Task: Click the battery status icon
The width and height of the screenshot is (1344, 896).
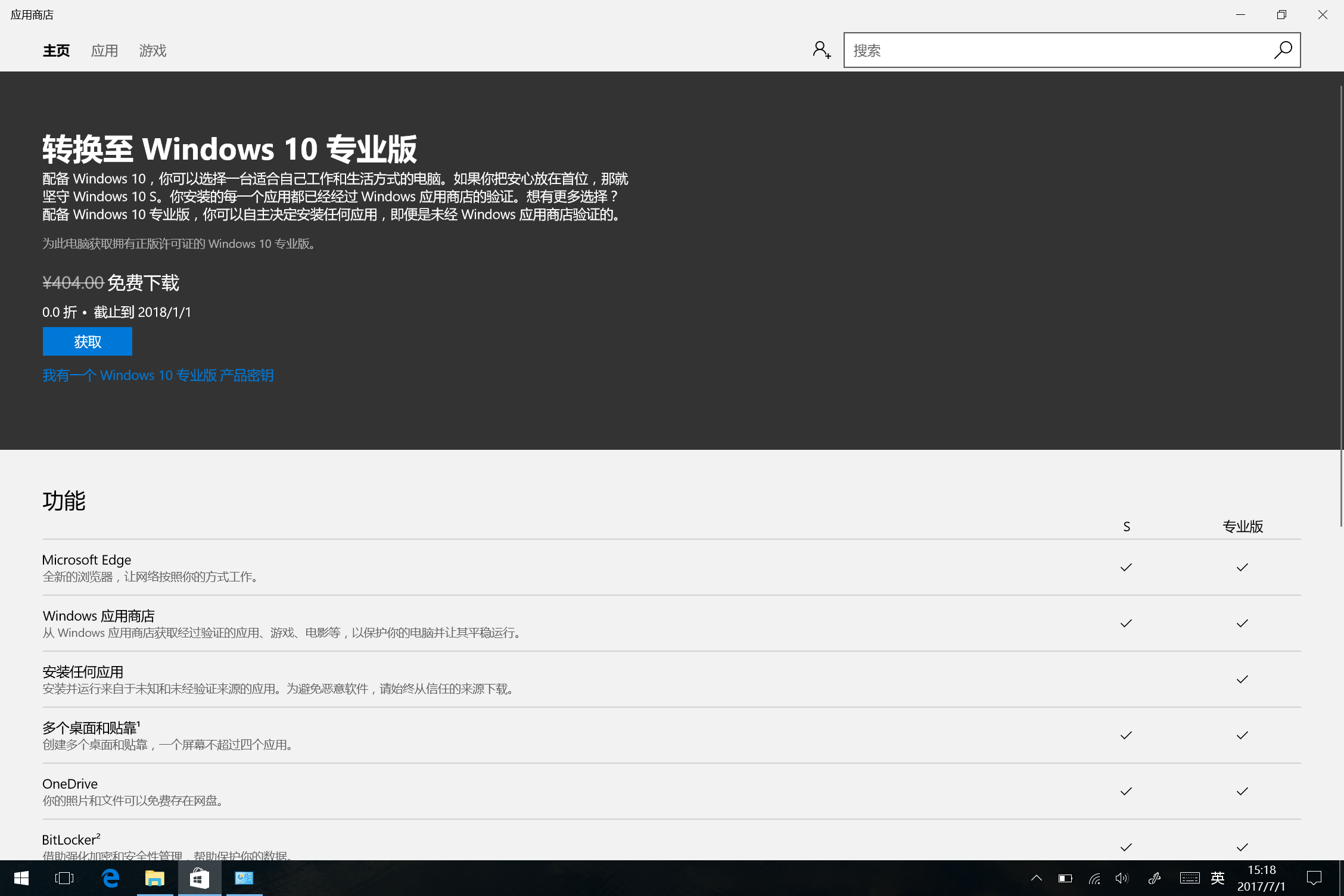Action: point(1064,878)
